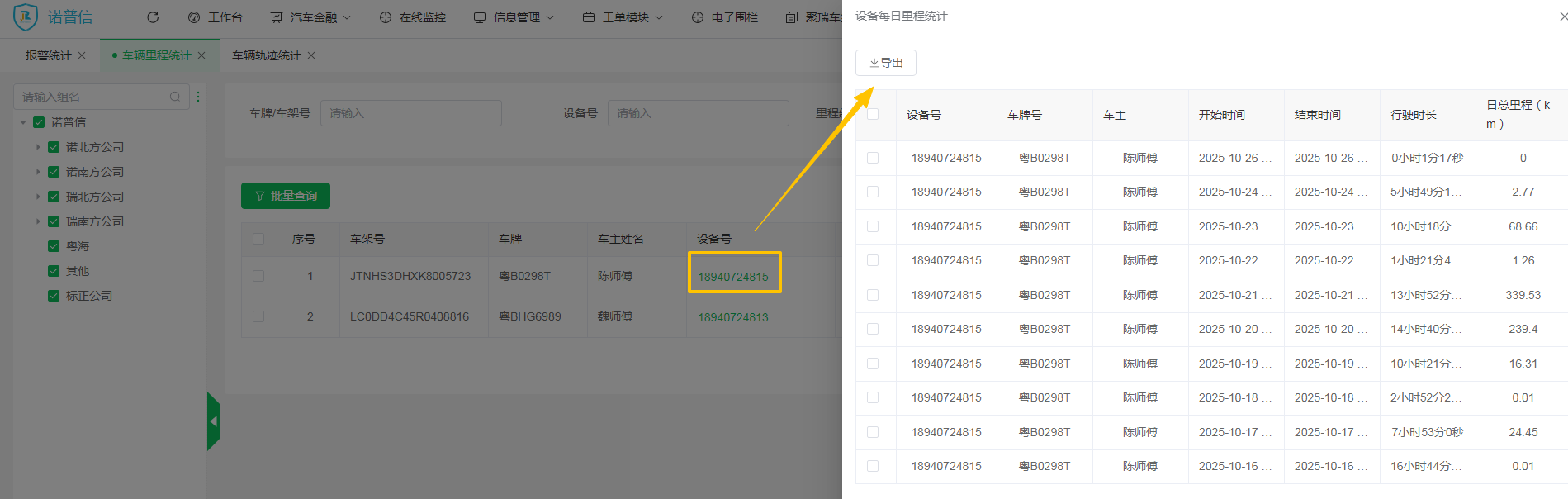Viewport: 1568px width, 499px height.
Task: Uncheck the 粤海 group checkbox
Action: pos(54,246)
